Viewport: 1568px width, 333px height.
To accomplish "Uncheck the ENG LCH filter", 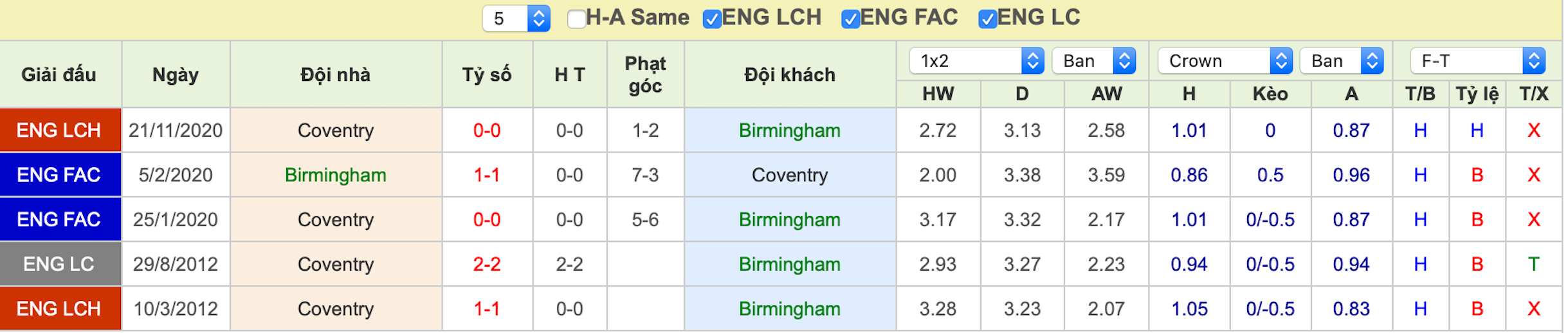I will pyautogui.click(x=712, y=19).
